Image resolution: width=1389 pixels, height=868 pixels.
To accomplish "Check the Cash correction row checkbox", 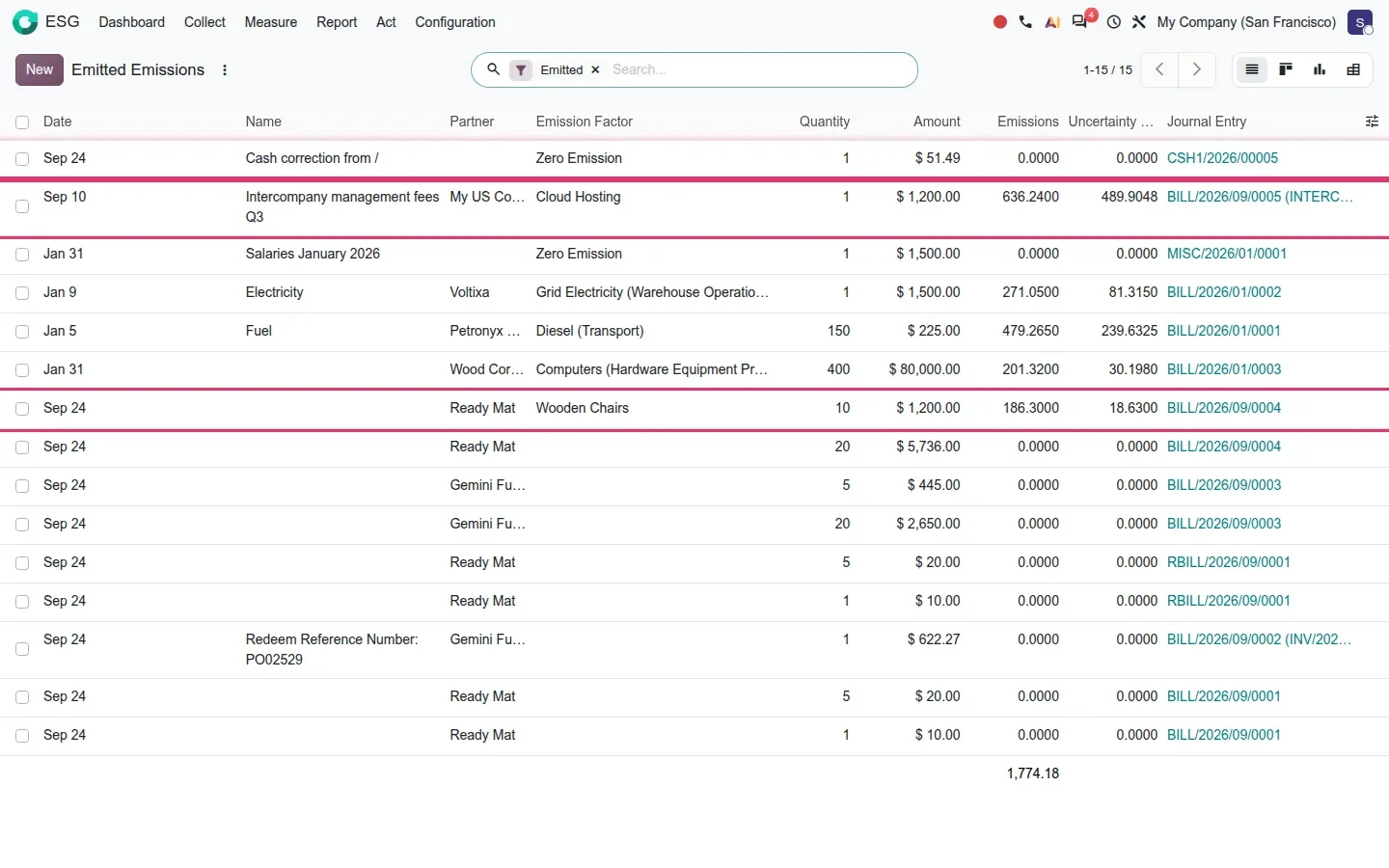I will tap(22, 159).
